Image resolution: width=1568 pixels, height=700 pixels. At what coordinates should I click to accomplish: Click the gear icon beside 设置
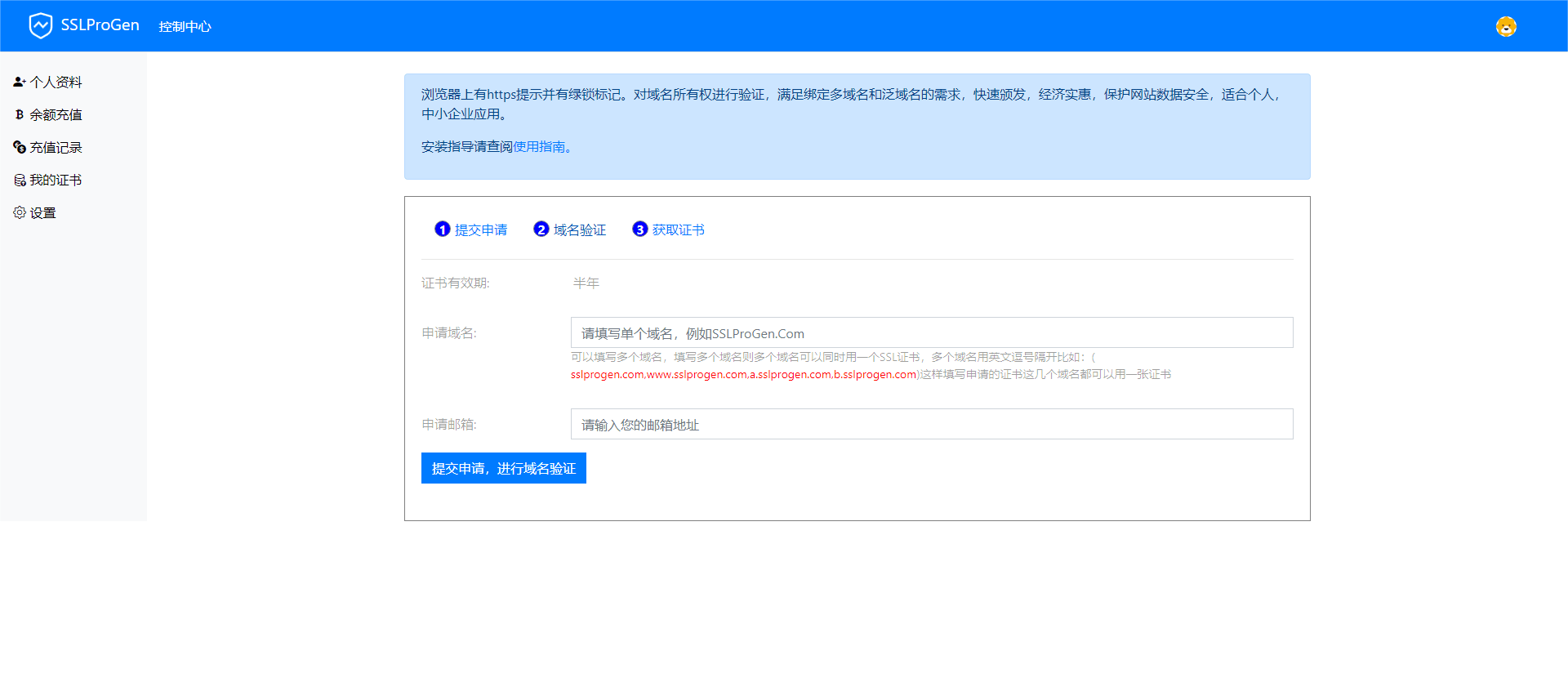tap(20, 212)
